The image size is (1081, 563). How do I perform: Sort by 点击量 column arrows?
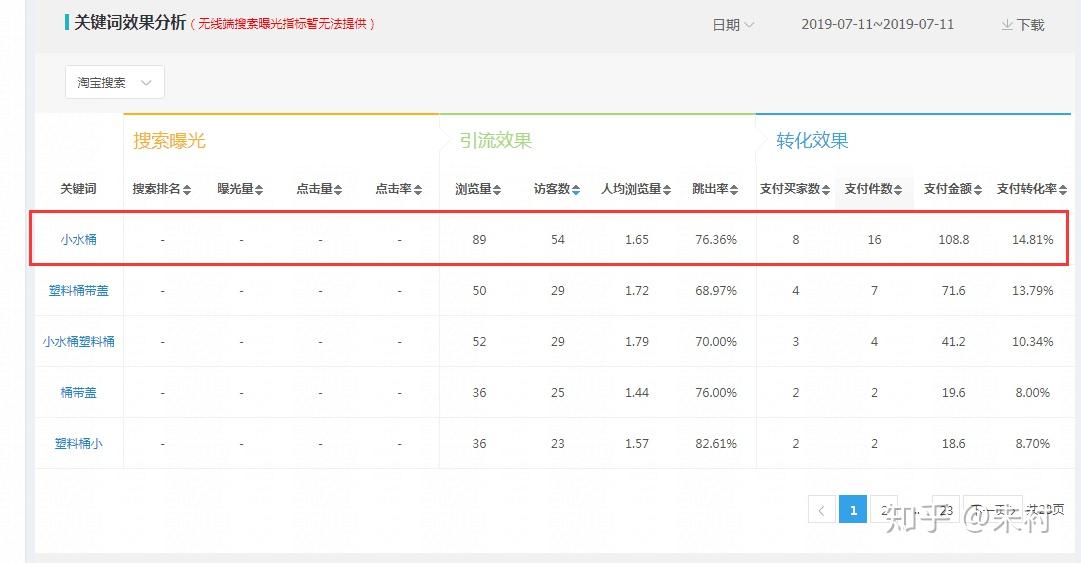[x=338, y=190]
